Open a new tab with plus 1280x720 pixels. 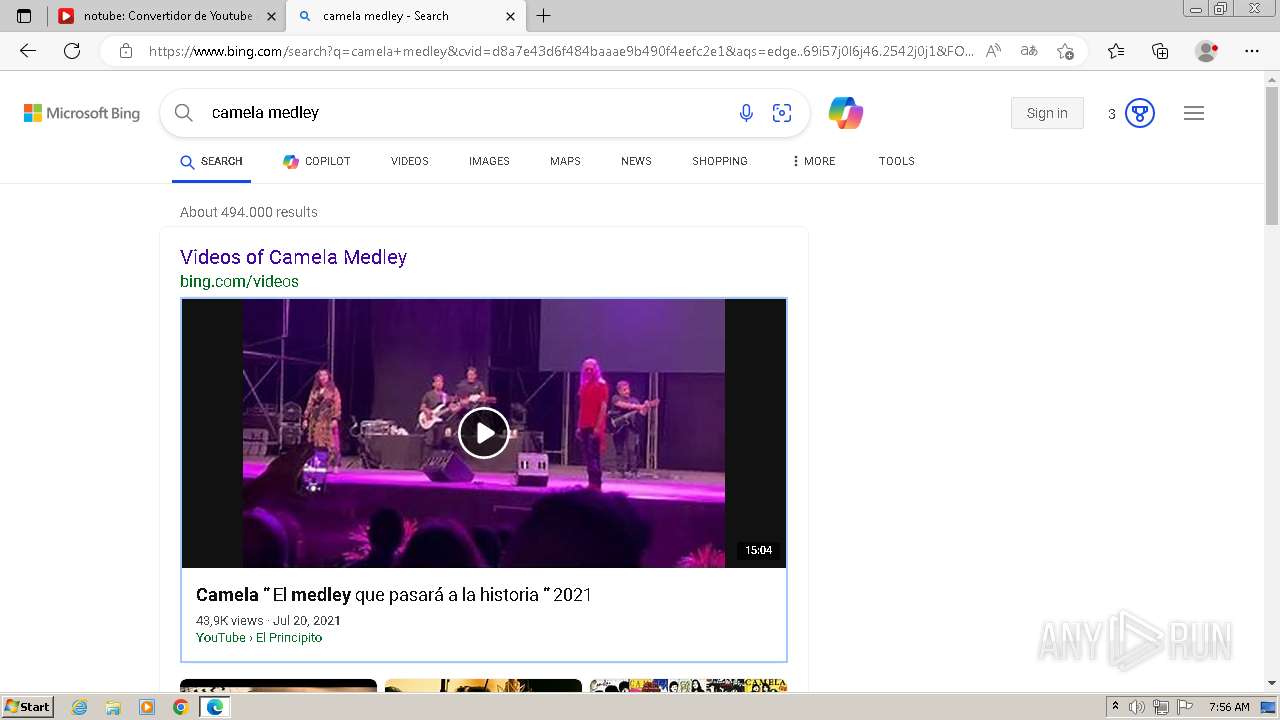(x=543, y=16)
